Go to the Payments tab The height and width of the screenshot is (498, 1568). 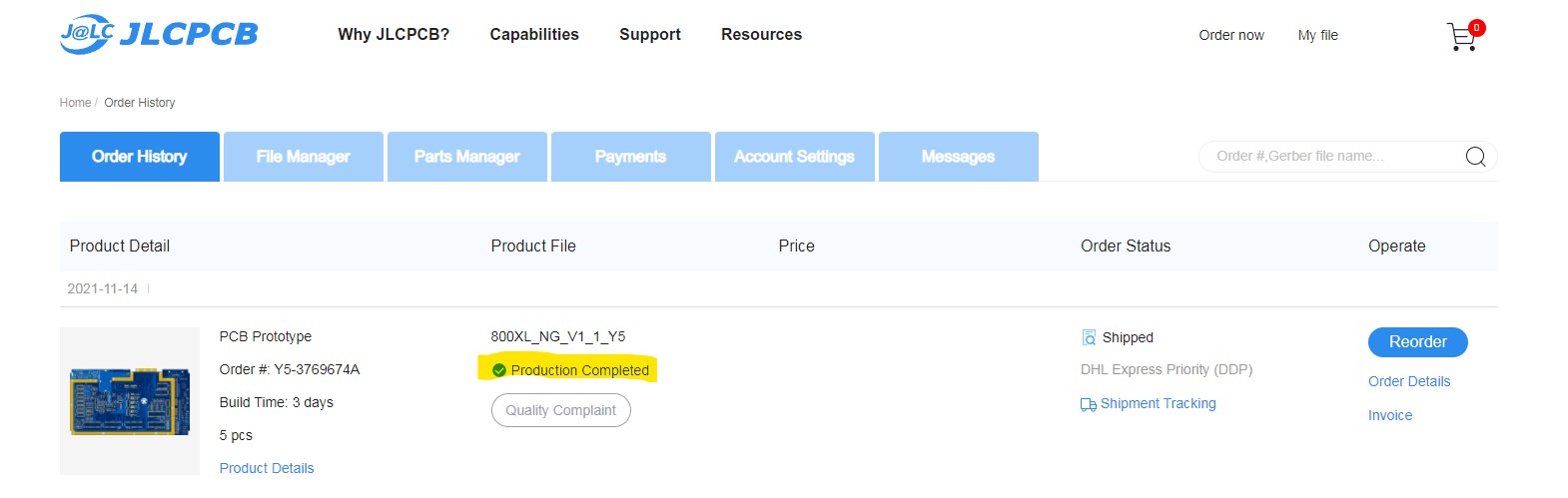tap(630, 157)
